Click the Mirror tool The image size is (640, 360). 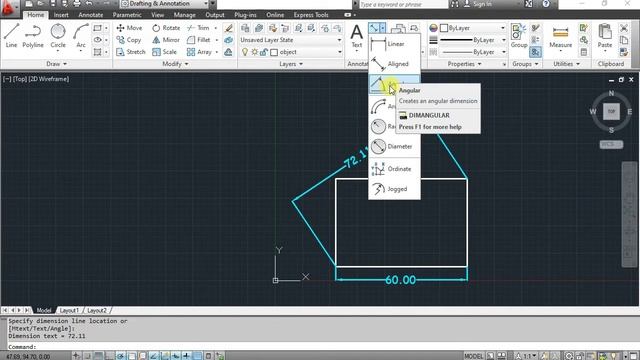166,40
